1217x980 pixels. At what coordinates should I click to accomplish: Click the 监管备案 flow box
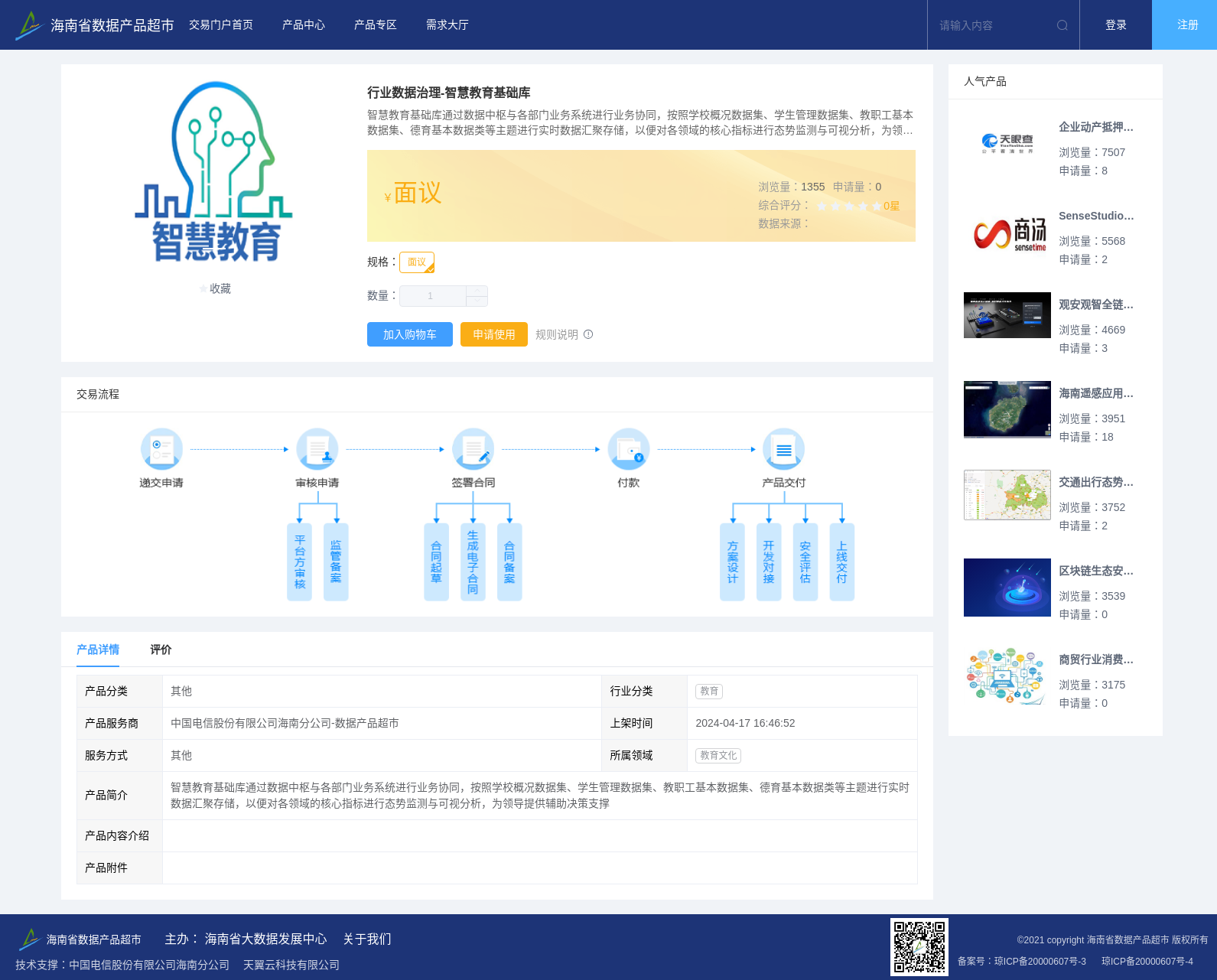pos(336,562)
